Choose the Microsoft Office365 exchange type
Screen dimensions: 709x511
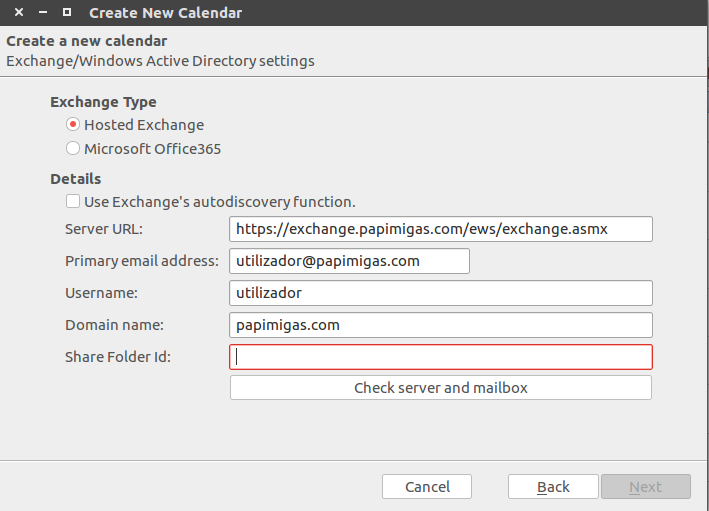click(x=73, y=149)
